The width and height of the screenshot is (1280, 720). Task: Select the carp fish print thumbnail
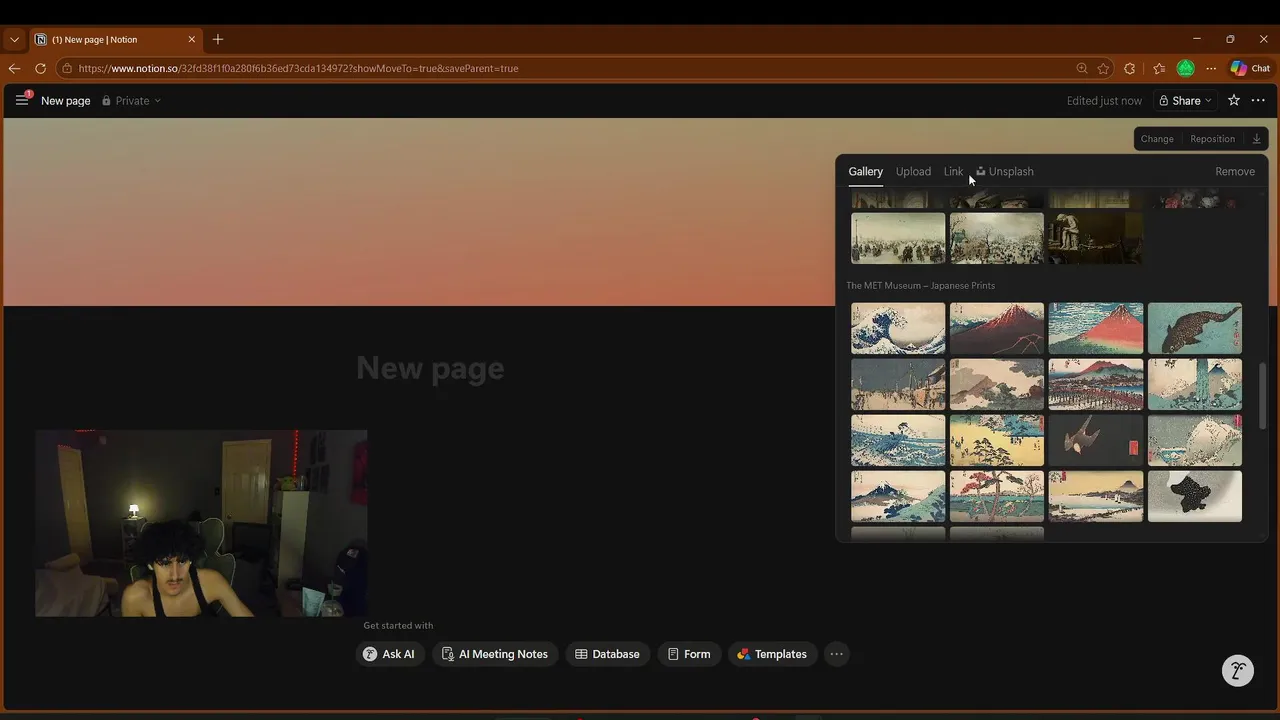[x=1195, y=328]
